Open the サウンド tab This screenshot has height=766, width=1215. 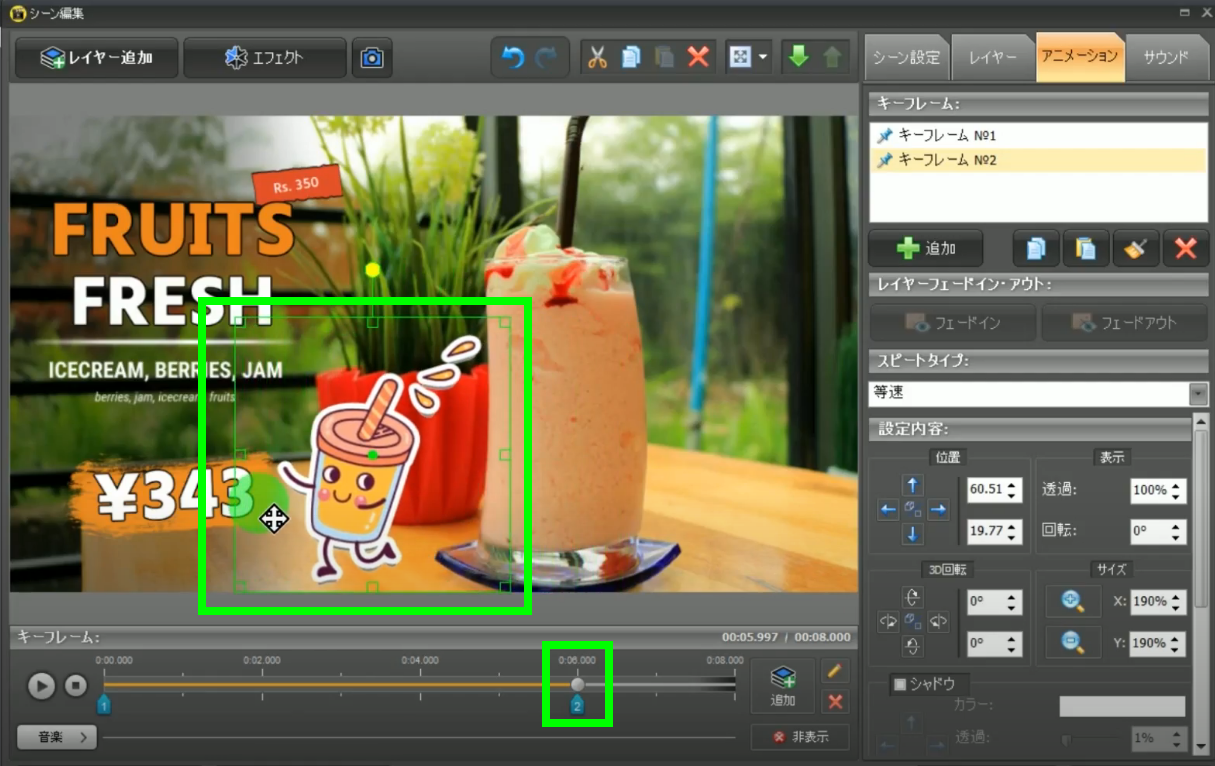(x=1166, y=57)
